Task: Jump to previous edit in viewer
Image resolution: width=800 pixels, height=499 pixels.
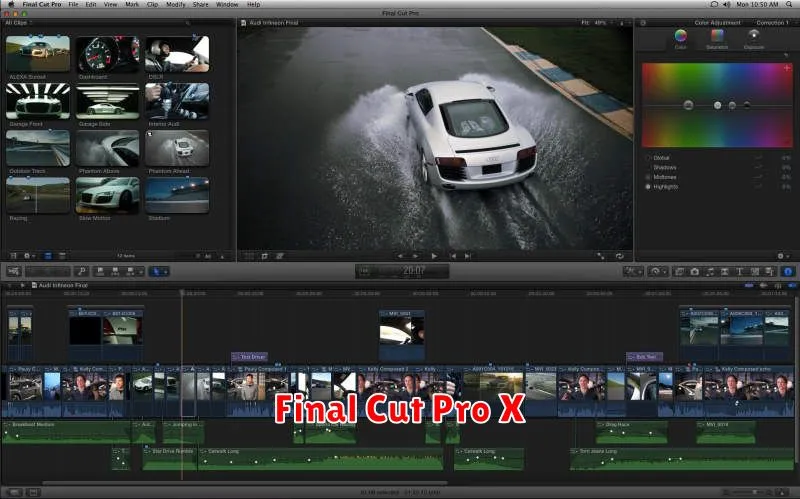Action: tap(453, 256)
